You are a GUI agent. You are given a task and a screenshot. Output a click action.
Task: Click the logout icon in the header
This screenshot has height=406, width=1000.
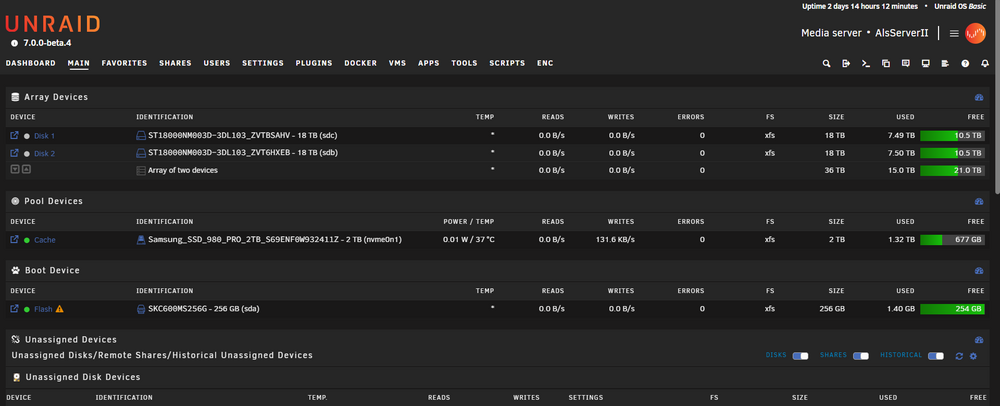[x=846, y=64]
